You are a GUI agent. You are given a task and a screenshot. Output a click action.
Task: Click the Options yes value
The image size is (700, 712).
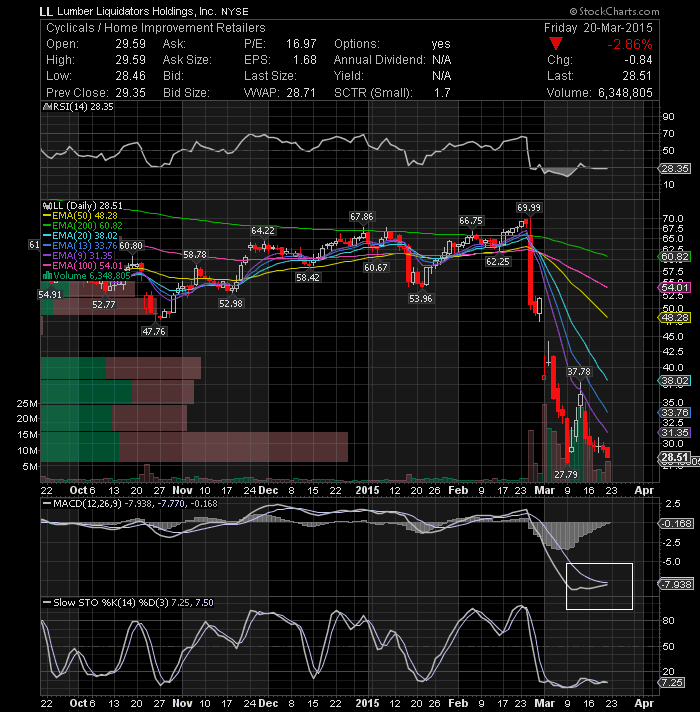pyautogui.click(x=441, y=44)
